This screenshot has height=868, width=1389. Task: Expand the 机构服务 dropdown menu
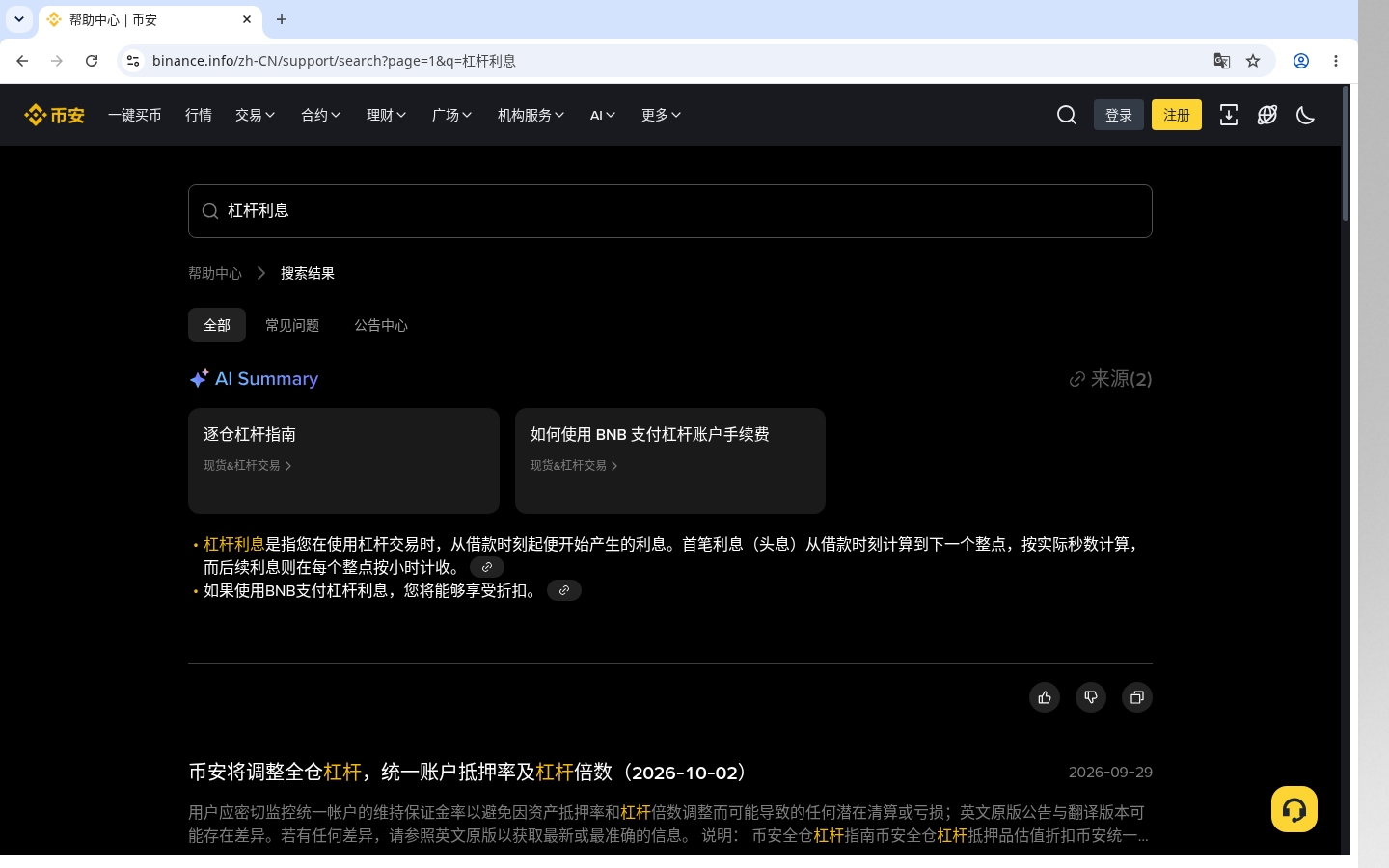pyautogui.click(x=531, y=115)
